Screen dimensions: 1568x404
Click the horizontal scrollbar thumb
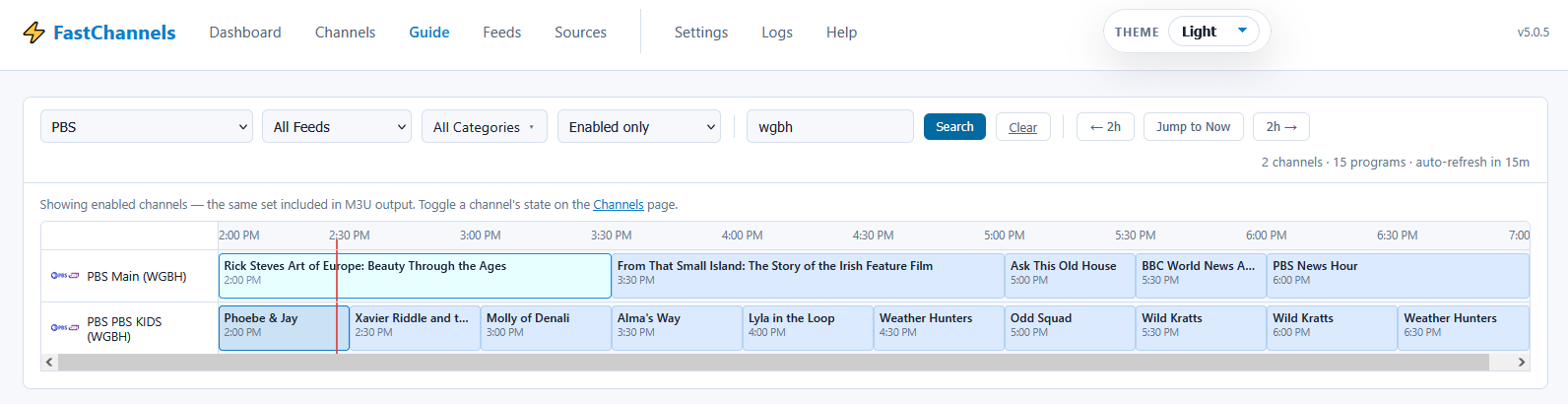(x=773, y=362)
